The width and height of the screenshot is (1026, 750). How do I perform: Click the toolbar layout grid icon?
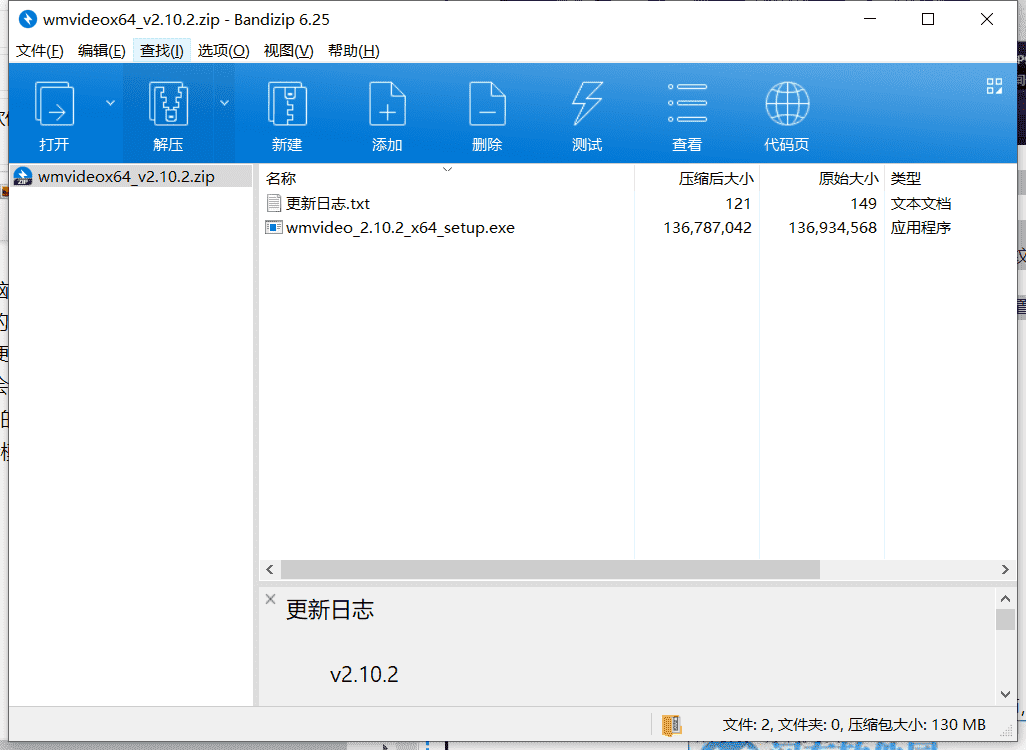(995, 86)
